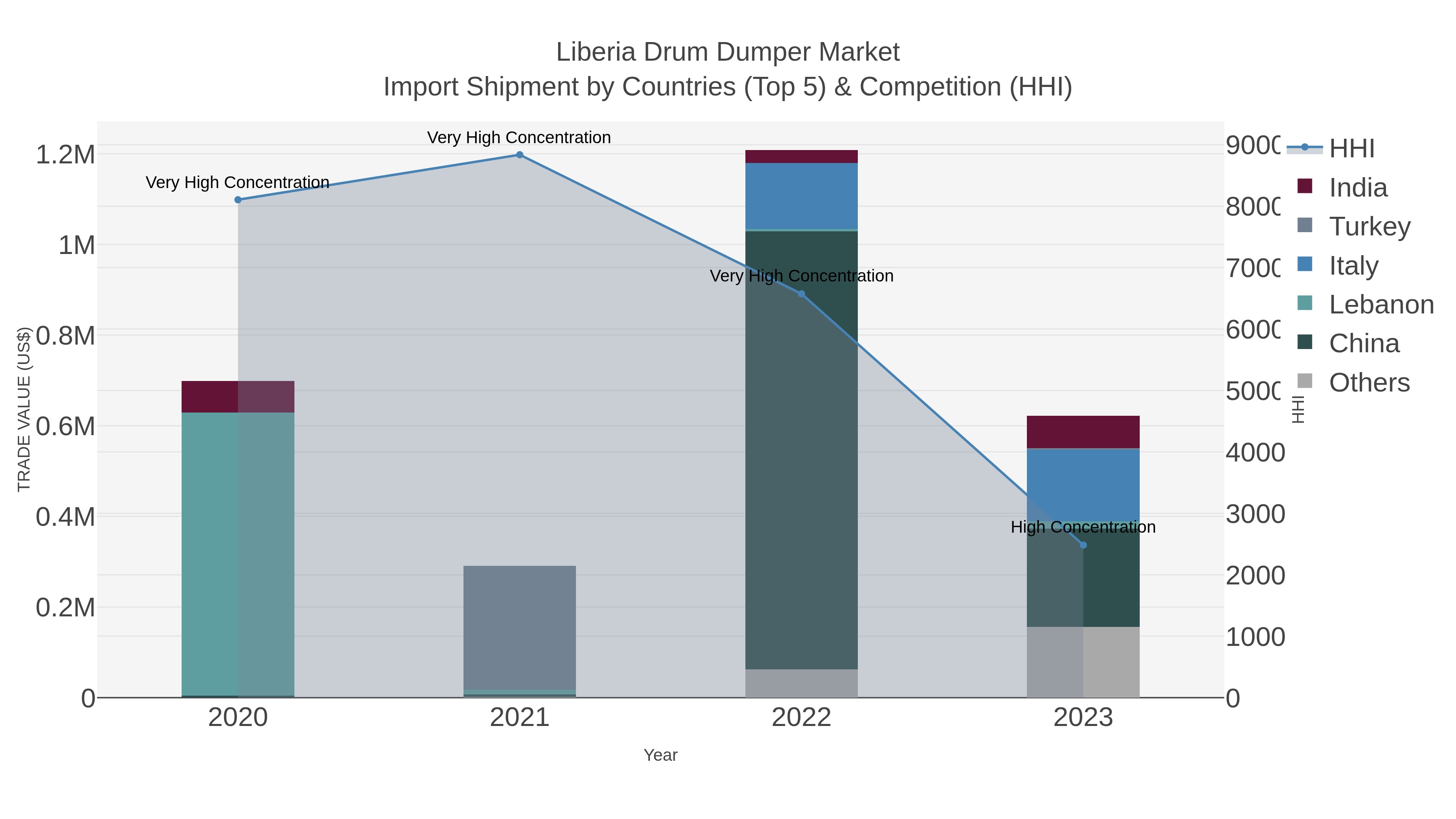This screenshot has width=1456, height=819.
Task: Click the Lebanon bar segment in 2020
Action: [x=238, y=554]
